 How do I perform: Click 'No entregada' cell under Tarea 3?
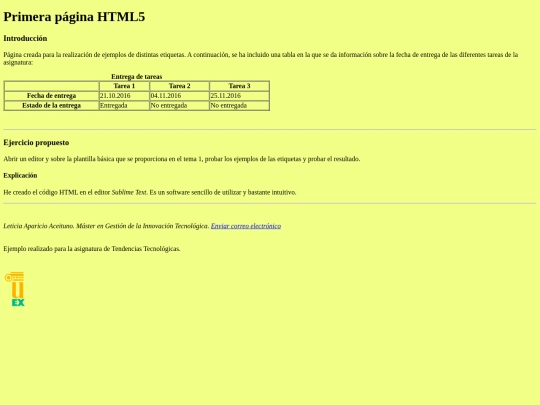tap(239, 105)
